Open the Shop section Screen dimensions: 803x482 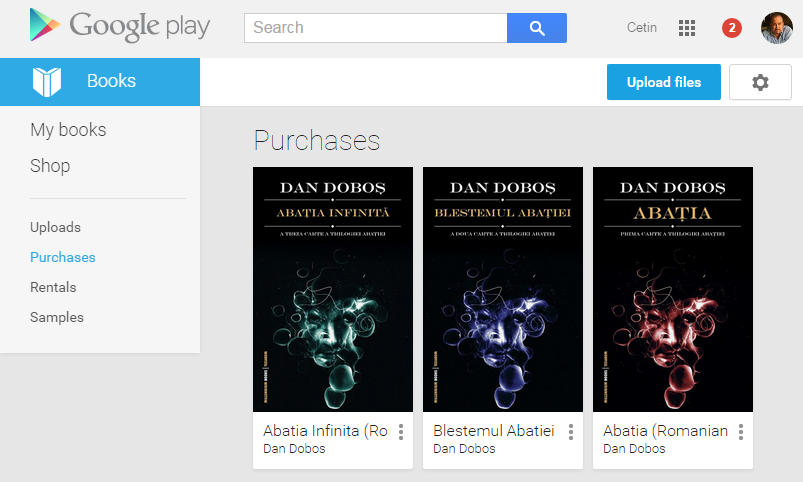click(x=50, y=165)
